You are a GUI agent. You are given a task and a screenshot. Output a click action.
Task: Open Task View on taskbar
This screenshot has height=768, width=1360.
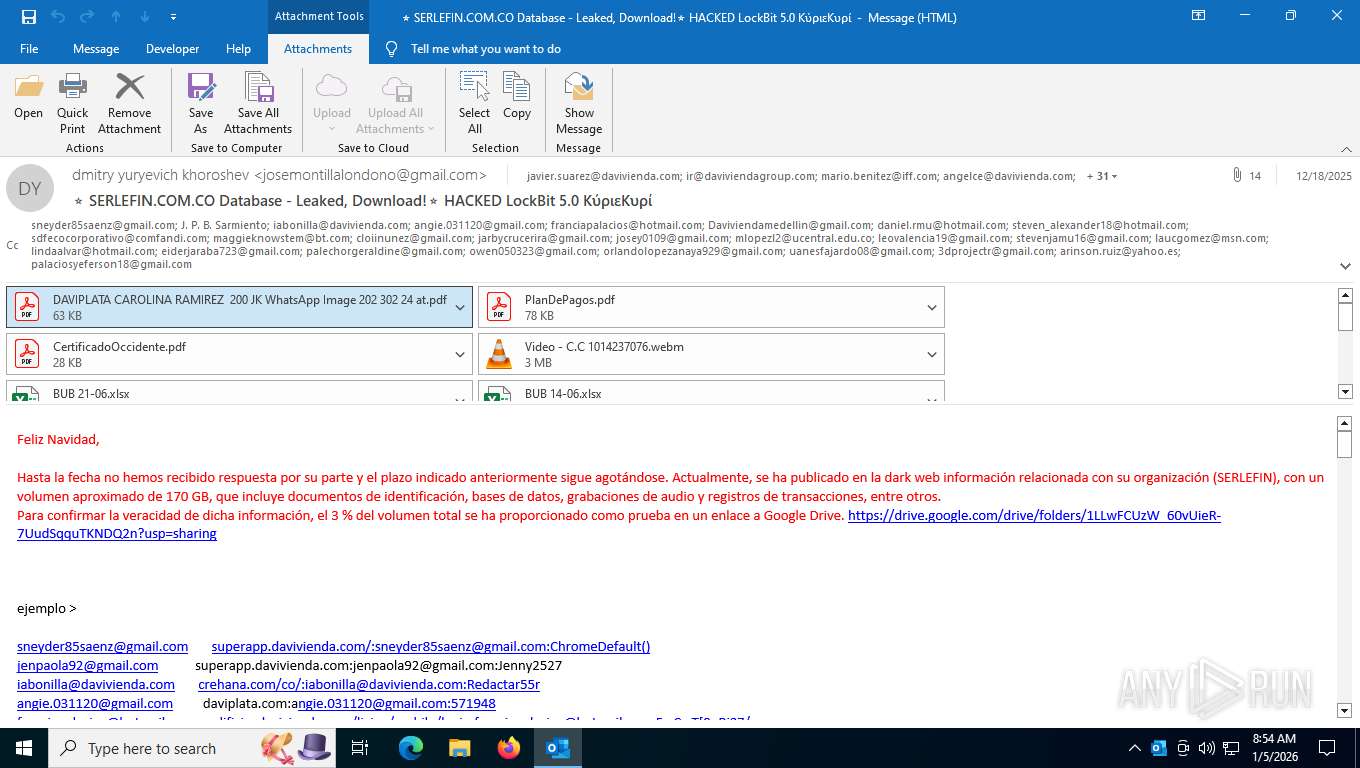pos(361,748)
